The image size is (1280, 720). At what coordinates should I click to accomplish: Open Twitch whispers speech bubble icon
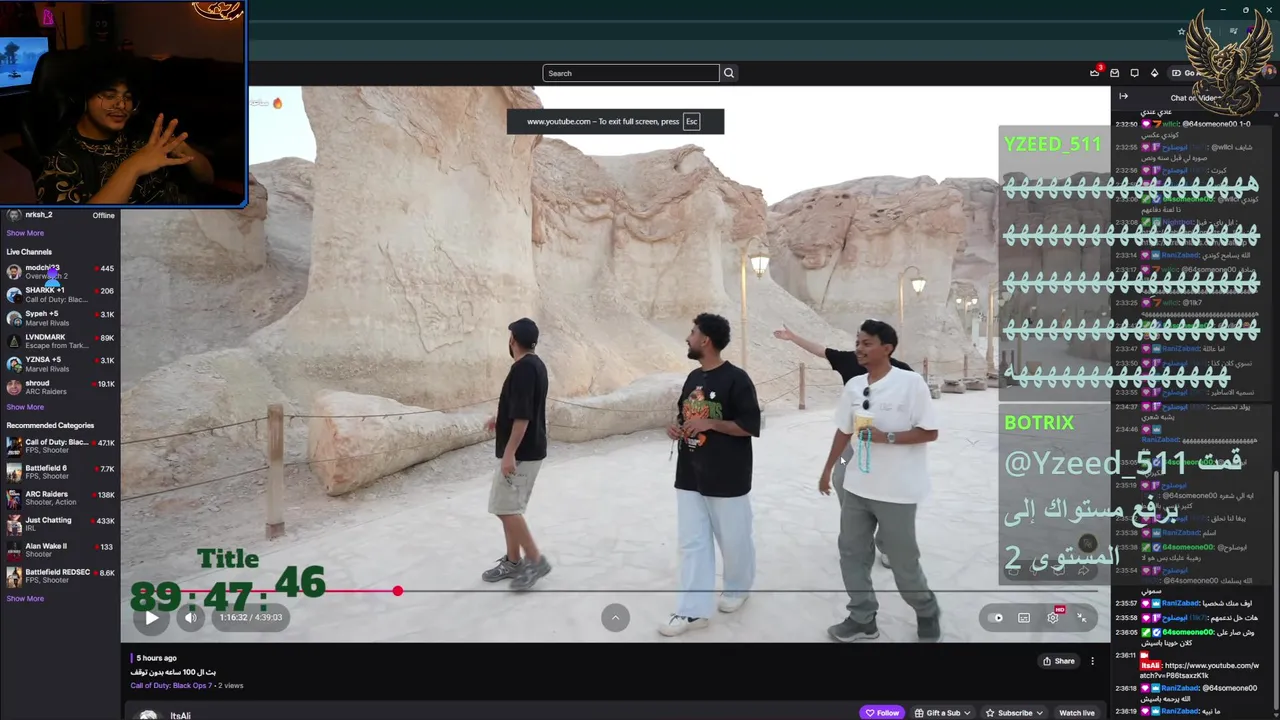click(1134, 73)
